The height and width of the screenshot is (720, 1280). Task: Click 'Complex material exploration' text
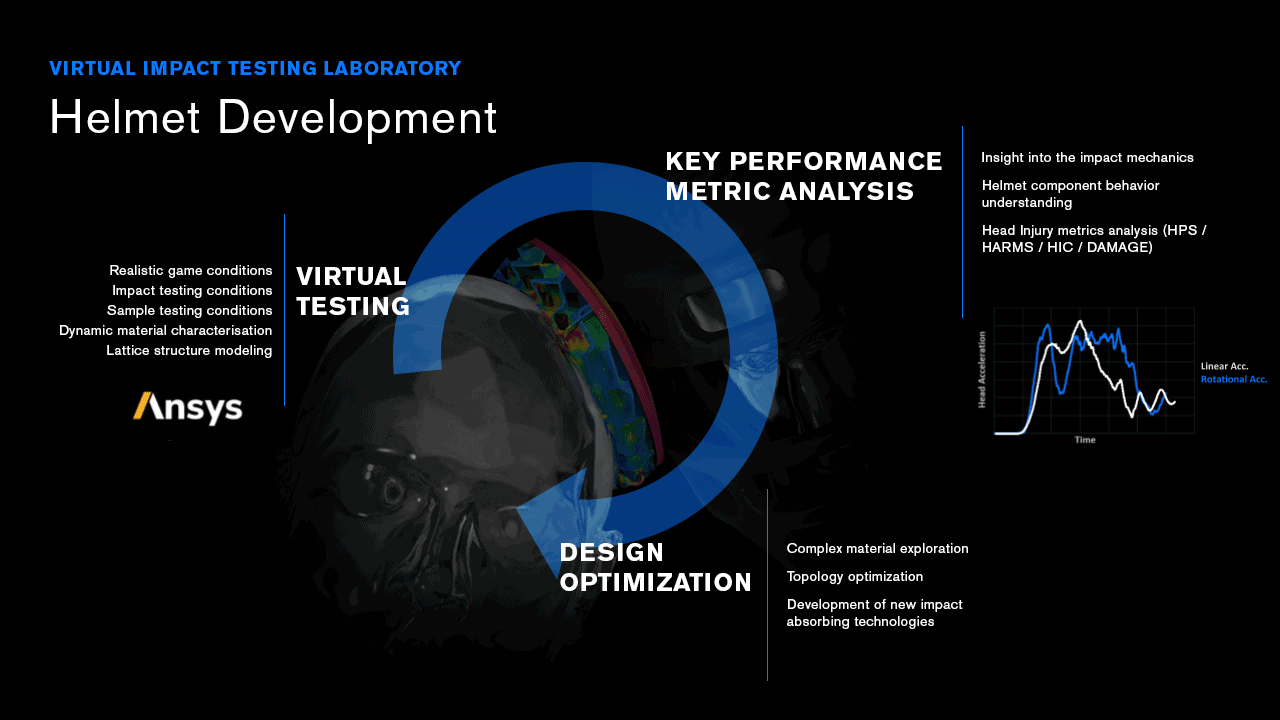click(877, 549)
